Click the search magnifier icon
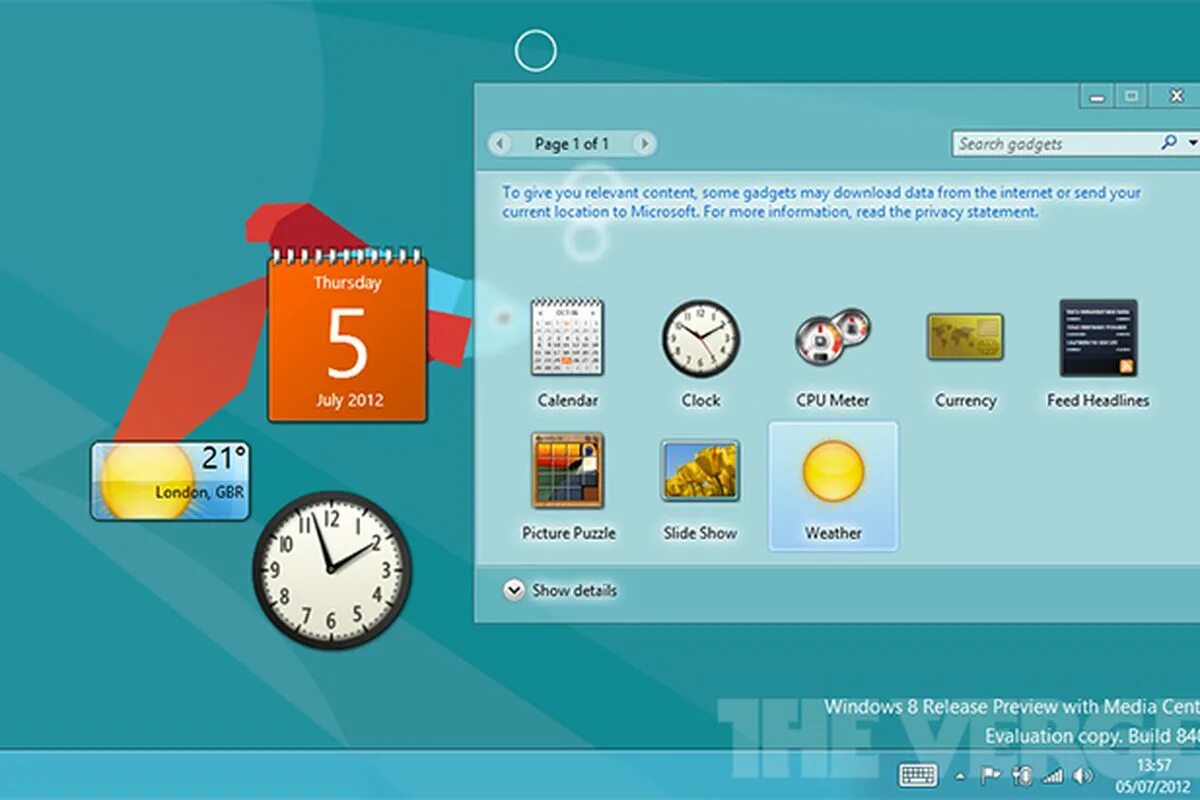The image size is (1200, 800). point(1169,143)
